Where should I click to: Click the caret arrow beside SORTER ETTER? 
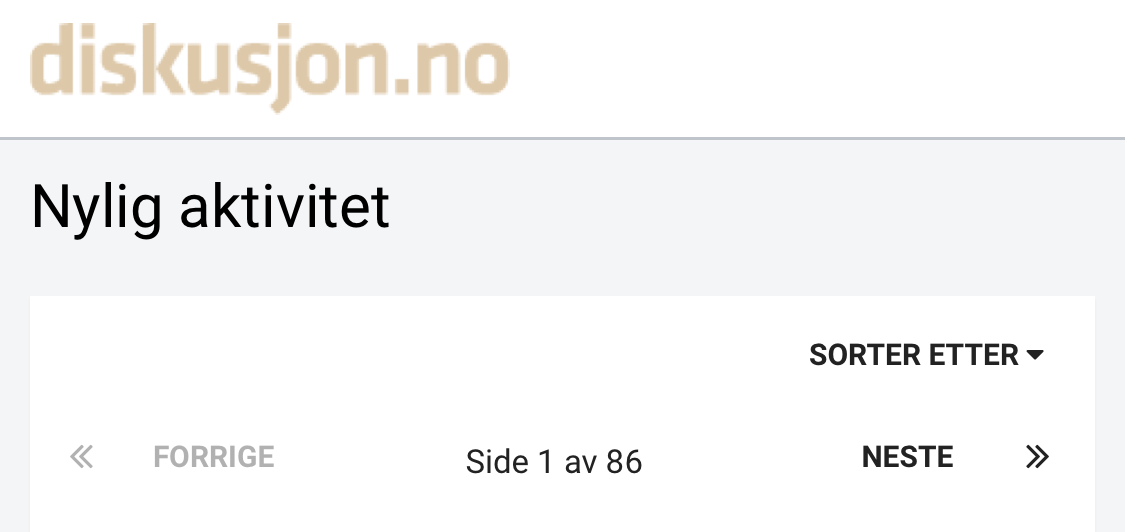1035,355
